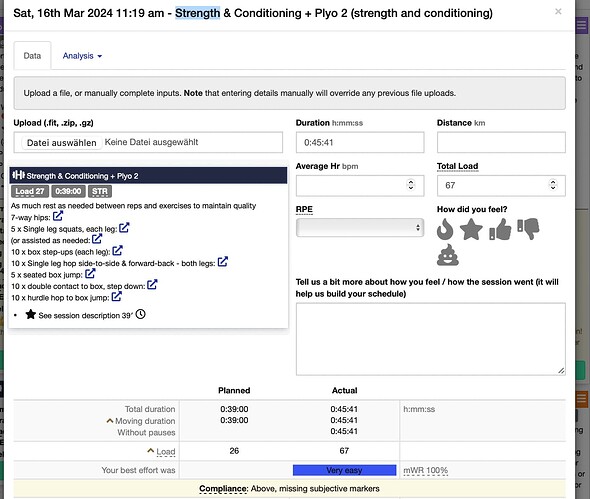Screen dimensions: 590x499
Task: Select the star feeling rating icon
Action: point(471,229)
